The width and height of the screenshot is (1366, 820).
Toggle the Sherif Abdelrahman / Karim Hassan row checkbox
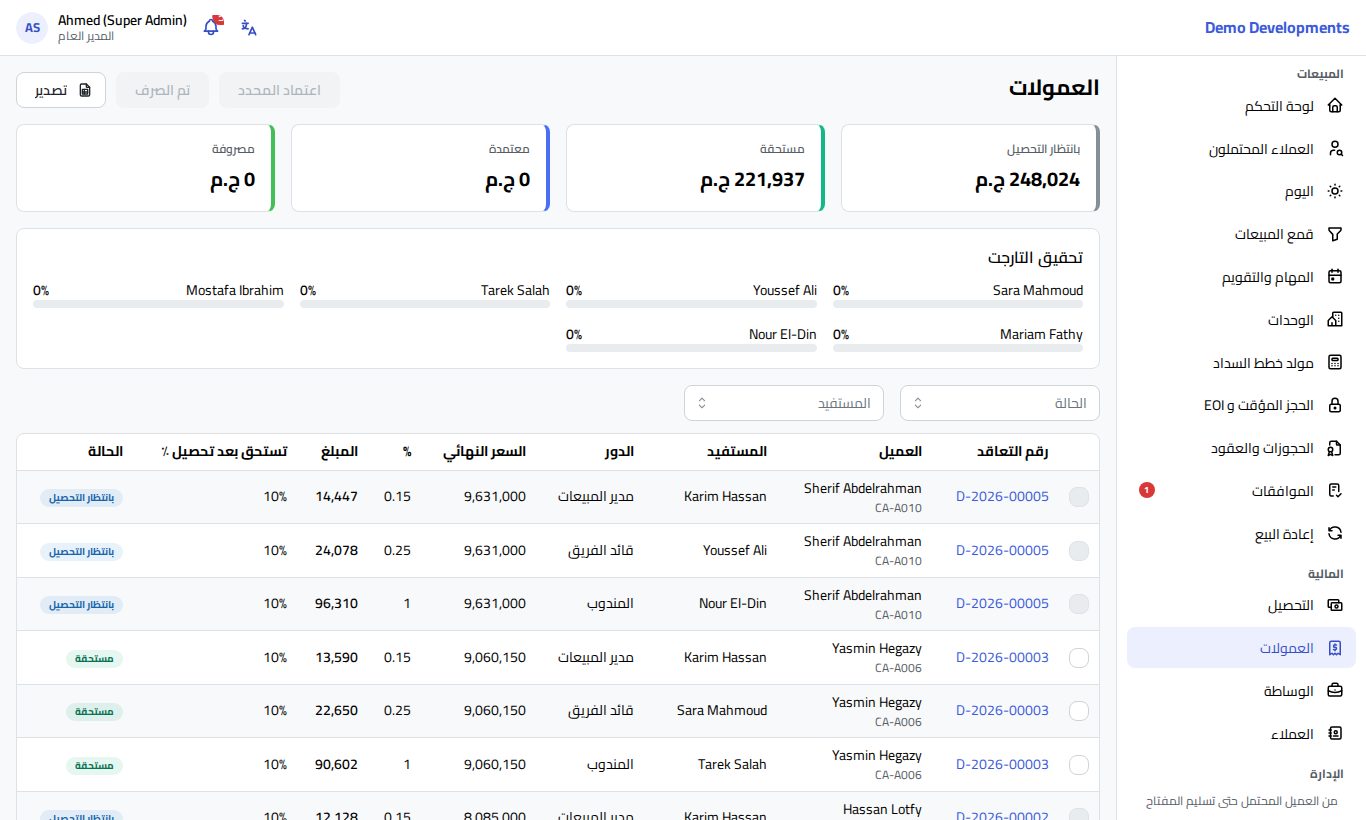[x=1079, y=497]
